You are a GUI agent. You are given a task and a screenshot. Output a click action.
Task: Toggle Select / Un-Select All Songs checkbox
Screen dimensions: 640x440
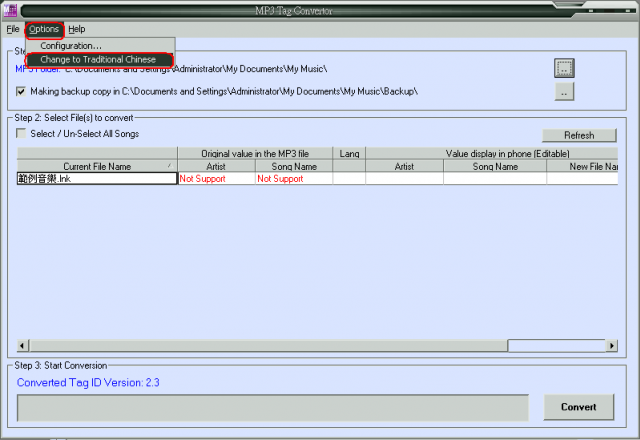pyautogui.click(x=21, y=133)
